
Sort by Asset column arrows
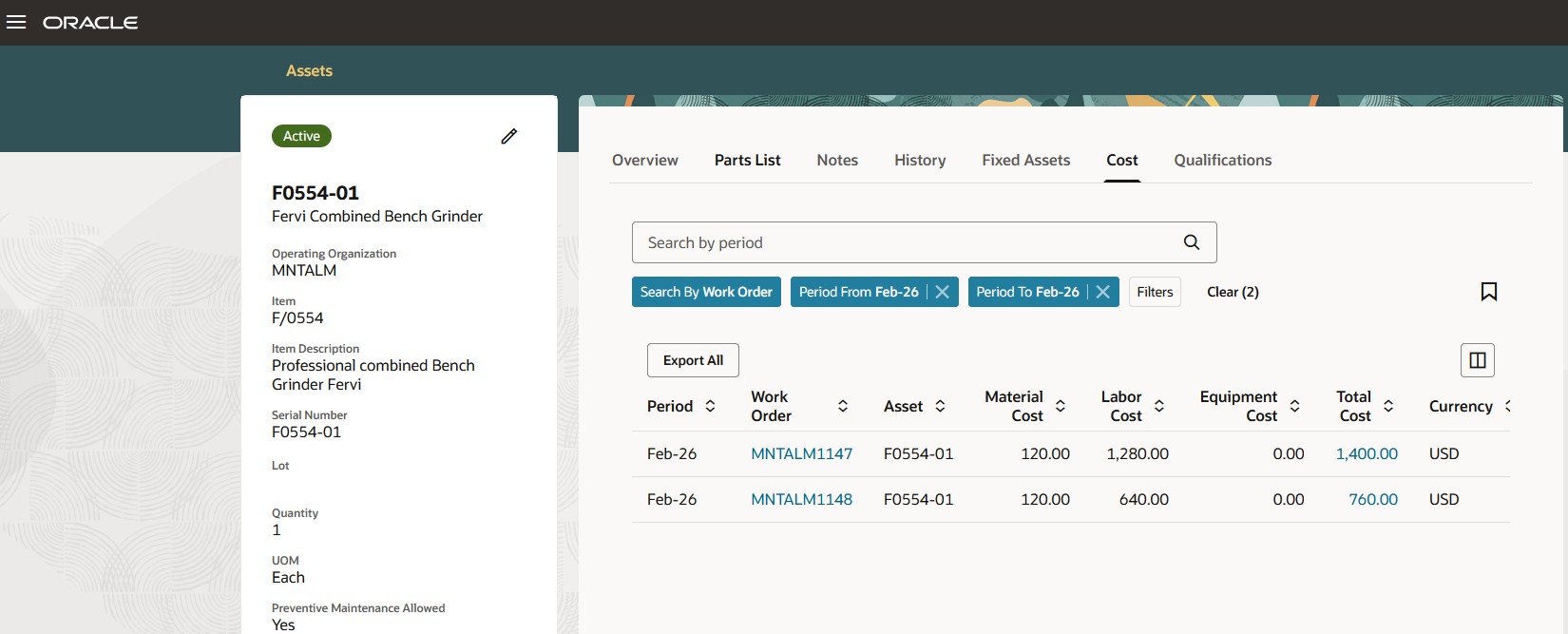(x=940, y=406)
